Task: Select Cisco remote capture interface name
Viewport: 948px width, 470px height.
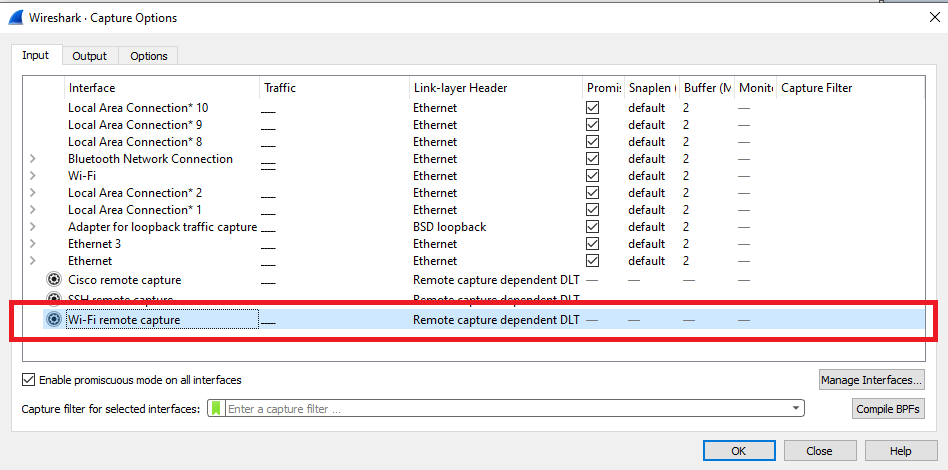Action: click(125, 279)
